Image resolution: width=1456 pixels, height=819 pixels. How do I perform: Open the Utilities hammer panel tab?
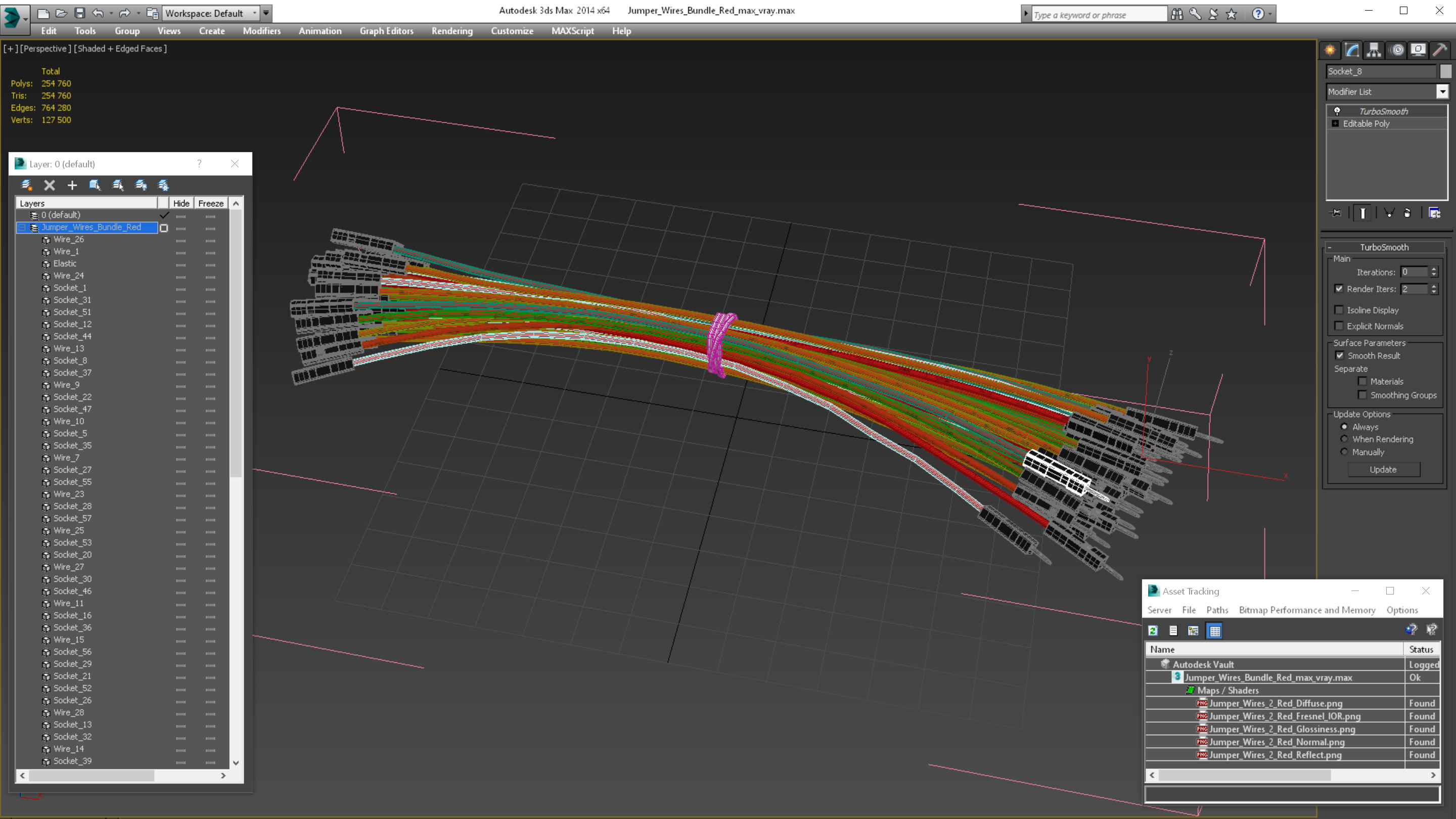[1440, 51]
